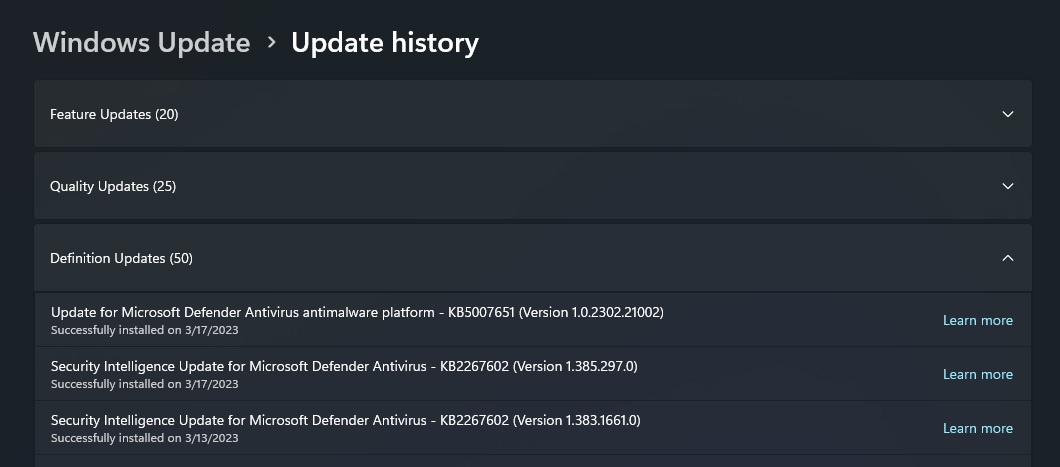Click the Version 1.0.2302.21002 text
Screen dimensions: 1060x467
tap(591, 312)
